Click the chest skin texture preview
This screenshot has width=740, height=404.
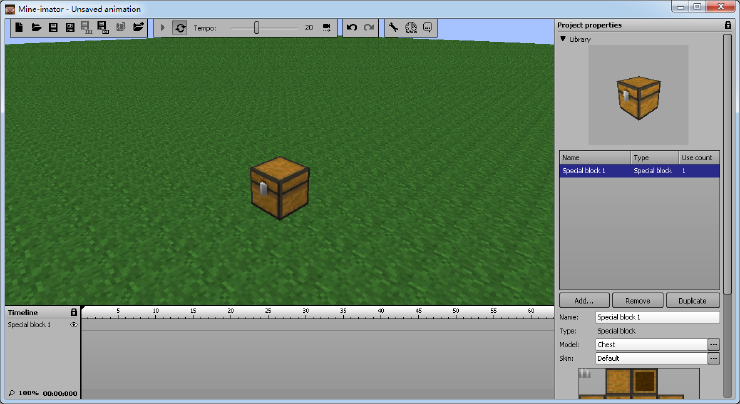639,383
